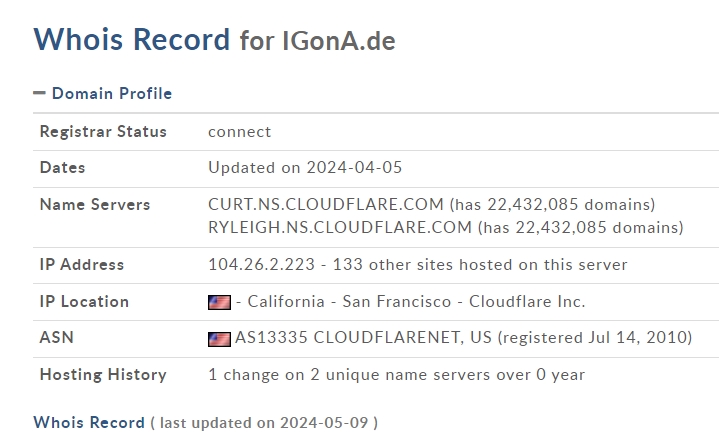Click the last updated 2024-05-09 text
719x440 pixels.
(x=264, y=422)
